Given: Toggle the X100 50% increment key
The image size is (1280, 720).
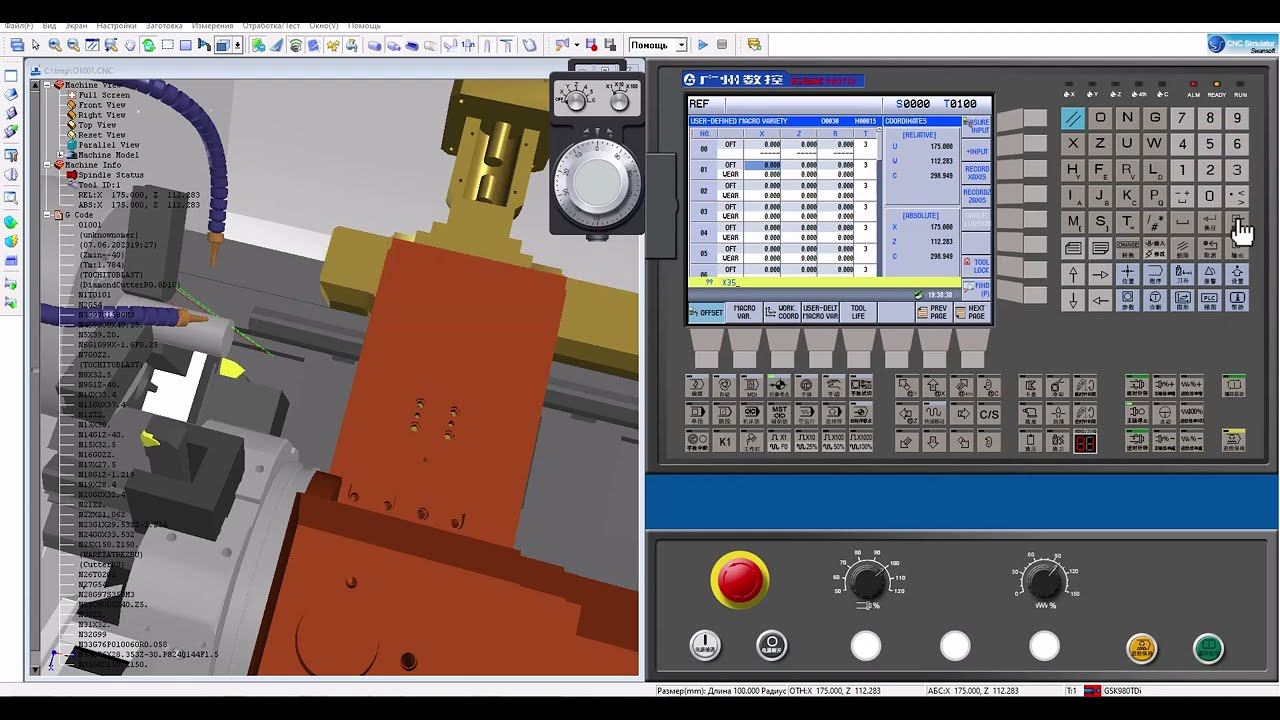Looking at the screenshot, I should [834, 440].
